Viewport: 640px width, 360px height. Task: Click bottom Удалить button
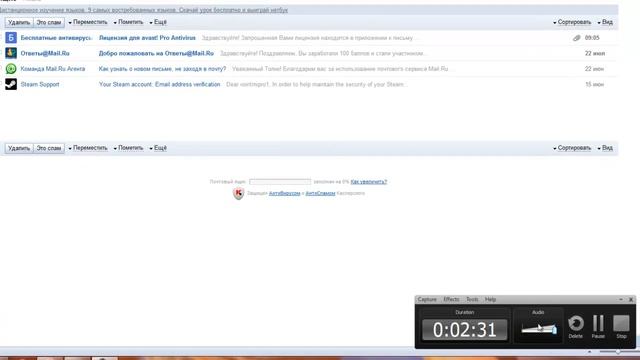coord(19,148)
